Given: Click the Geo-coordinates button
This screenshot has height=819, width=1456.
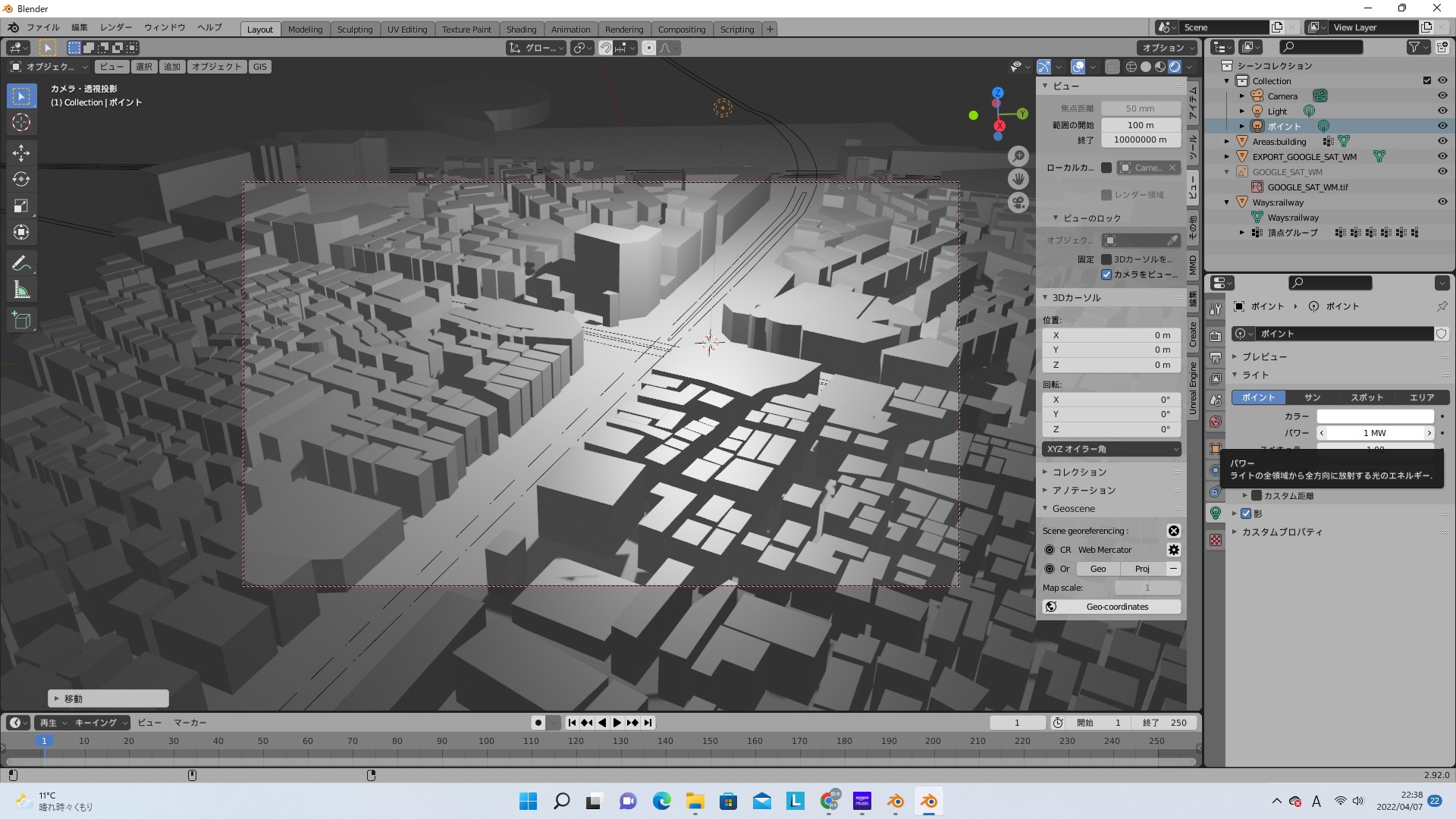Looking at the screenshot, I should pos(1117,607).
